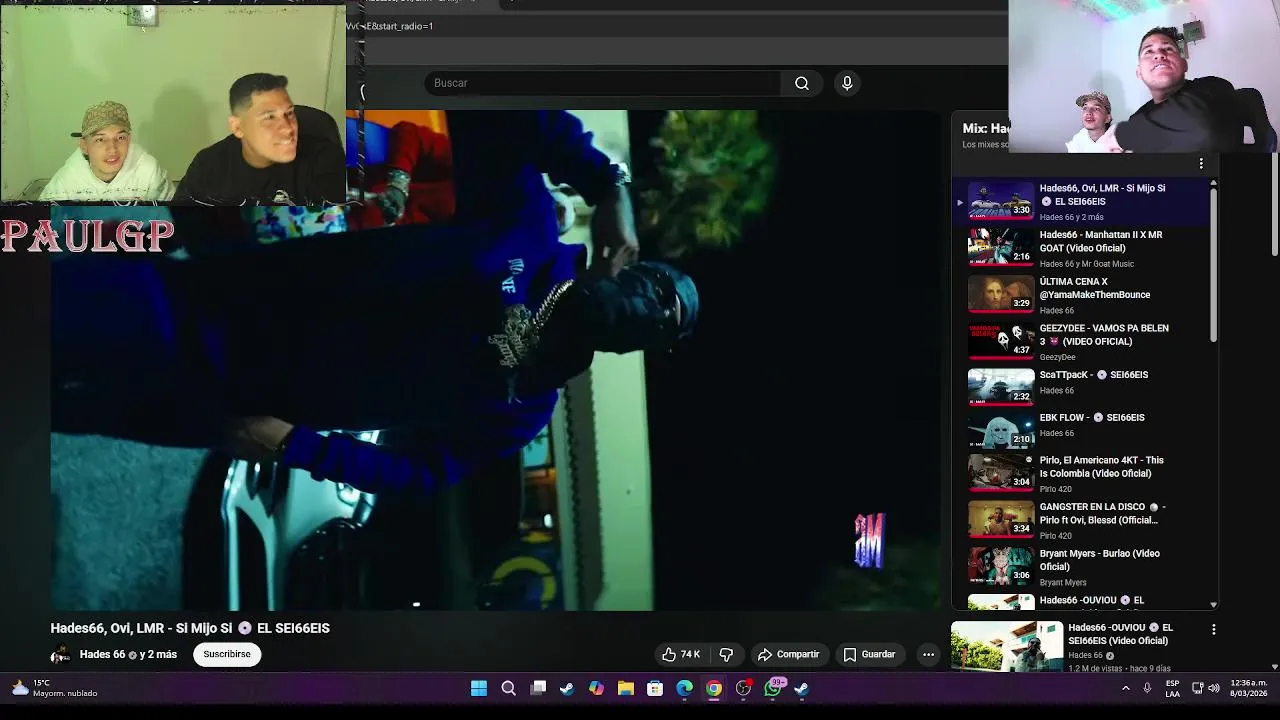Screen dimensions: 1280x720
Task: Open the Hades 66 channel link
Action: pos(102,654)
